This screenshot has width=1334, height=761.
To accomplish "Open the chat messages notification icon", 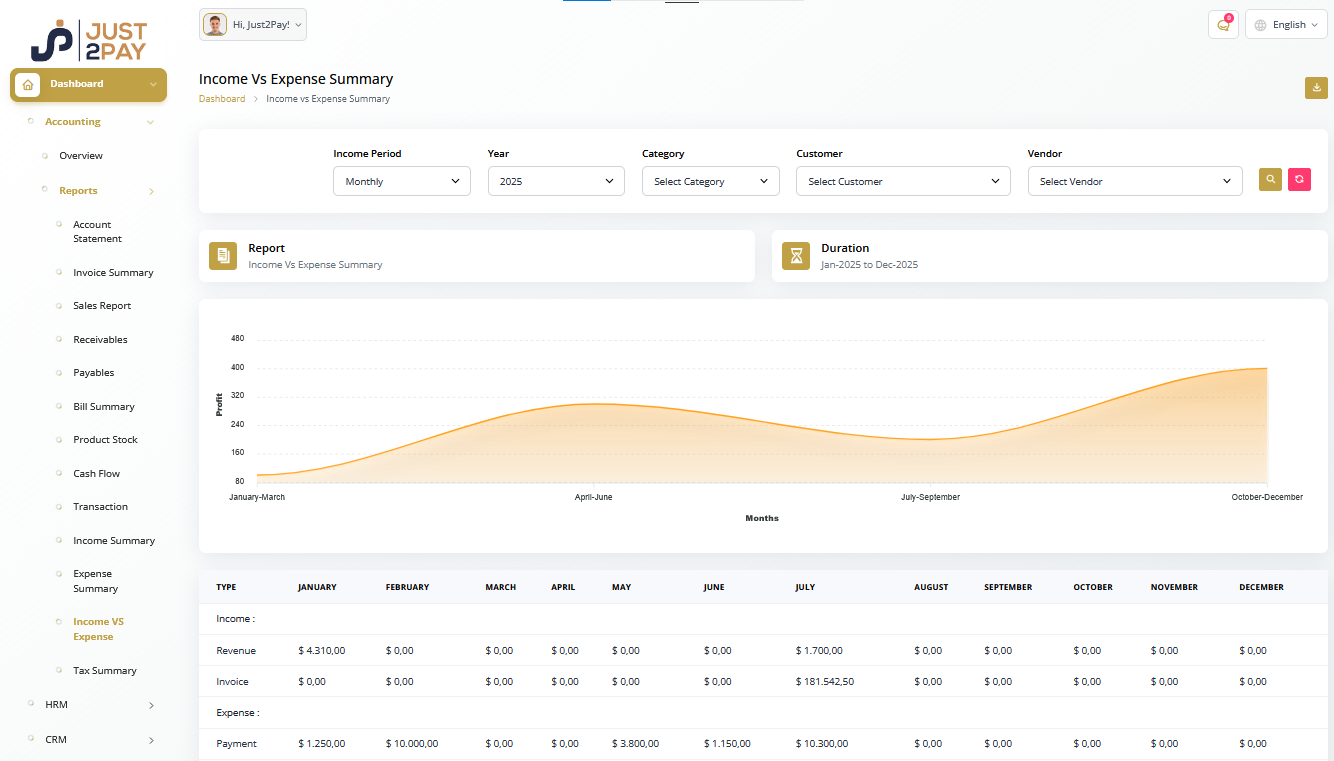I will [1223, 25].
